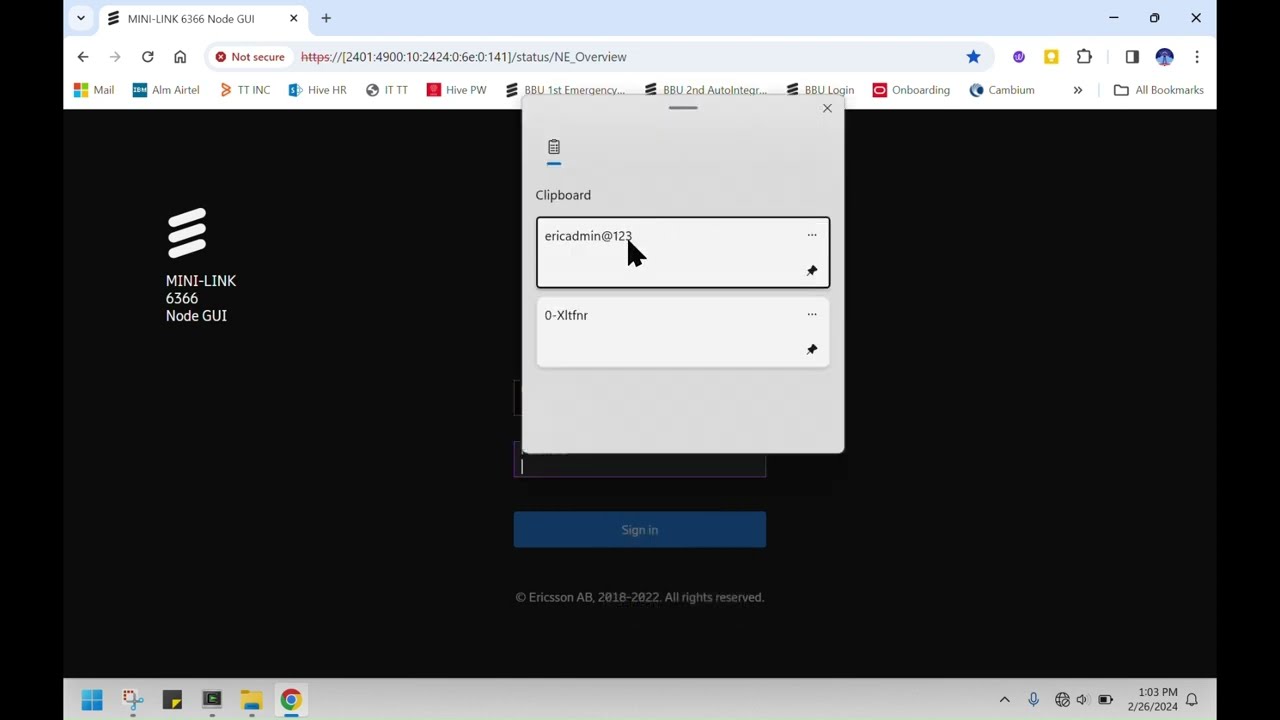
Task: Open the Alm Airtel bookmark
Action: coord(166,90)
